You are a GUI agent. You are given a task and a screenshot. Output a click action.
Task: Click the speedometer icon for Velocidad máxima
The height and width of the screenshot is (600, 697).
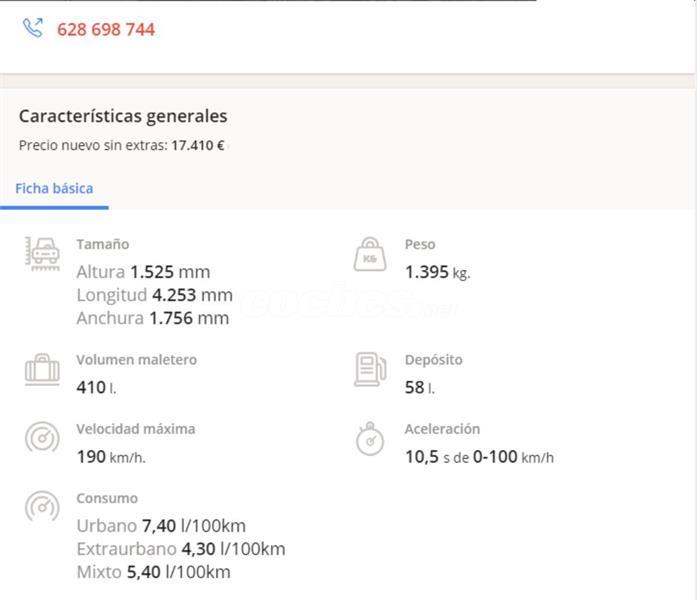coord(42,438)
